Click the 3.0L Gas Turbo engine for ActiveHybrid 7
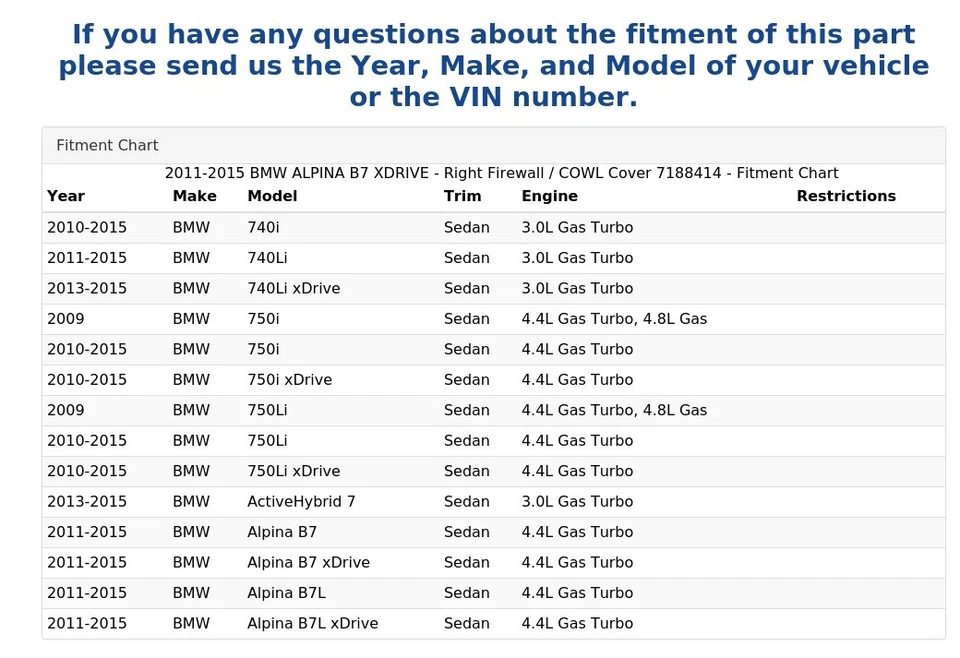The height and width of the screenshot is (658, 960). pos(577,502)
